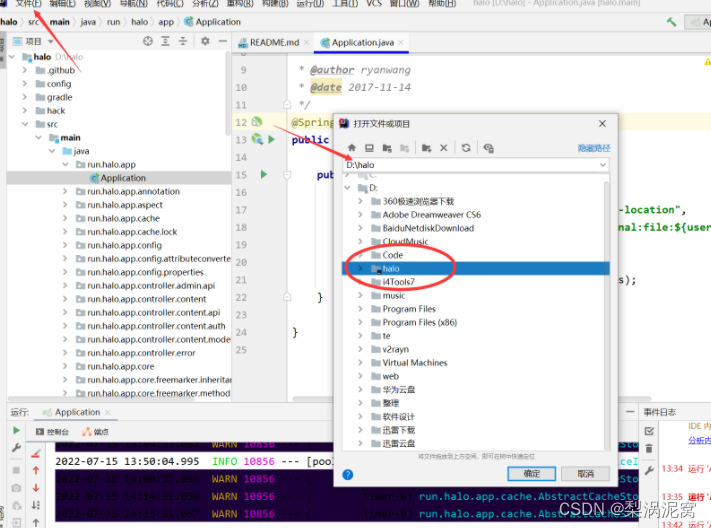Click the New Folder icon in the dialog
The image size is (711, 528).
[426, 148]
